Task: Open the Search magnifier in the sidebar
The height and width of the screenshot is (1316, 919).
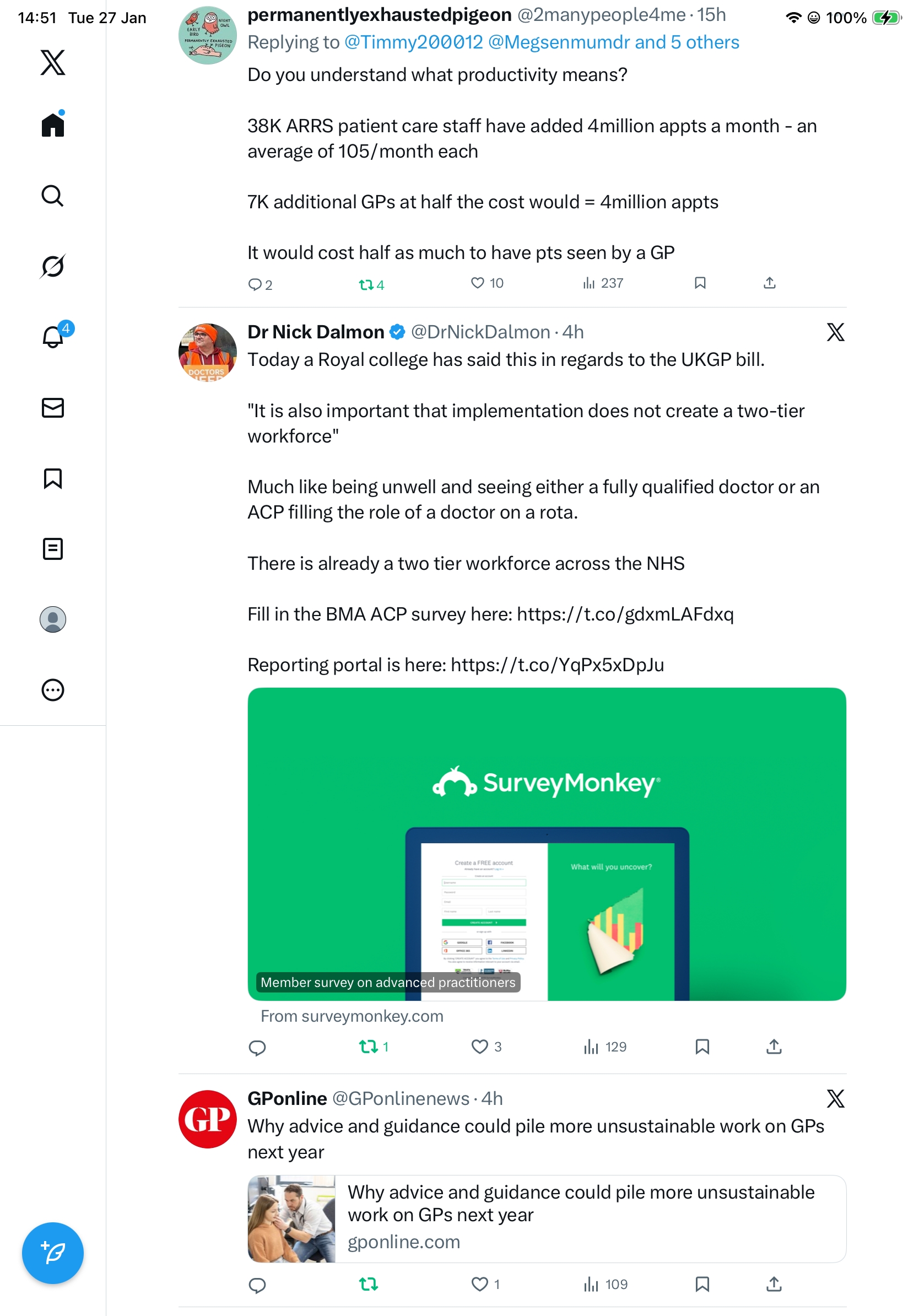Action: tap(53, 196)
